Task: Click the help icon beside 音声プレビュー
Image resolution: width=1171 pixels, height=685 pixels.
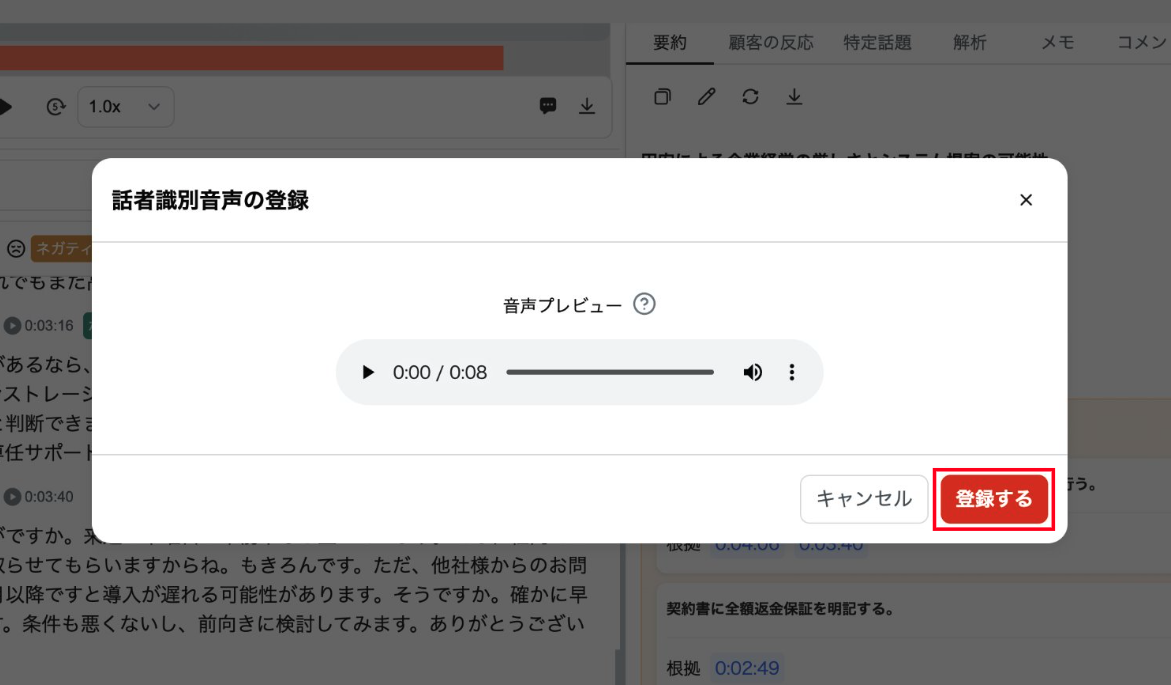Action: [x=645, y=305]
